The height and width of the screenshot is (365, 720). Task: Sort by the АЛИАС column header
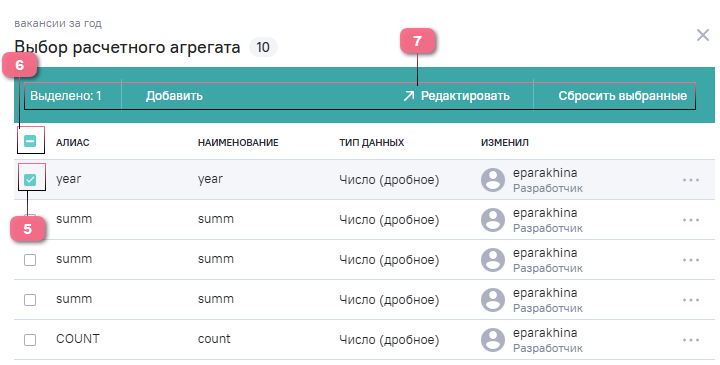point(73,143)
